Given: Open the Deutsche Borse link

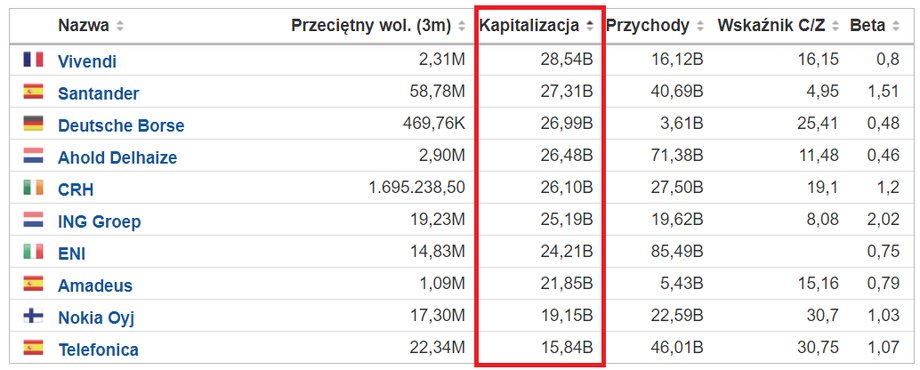Looking at the screenshot, I should (121, 125).
